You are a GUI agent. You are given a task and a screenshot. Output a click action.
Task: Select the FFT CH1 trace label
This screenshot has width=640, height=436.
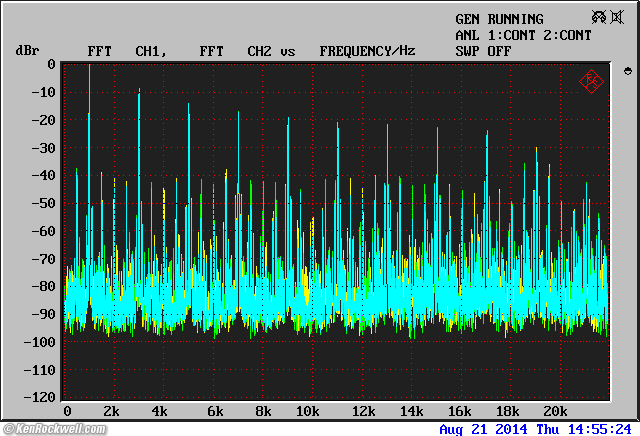click(x=126, y=51)
